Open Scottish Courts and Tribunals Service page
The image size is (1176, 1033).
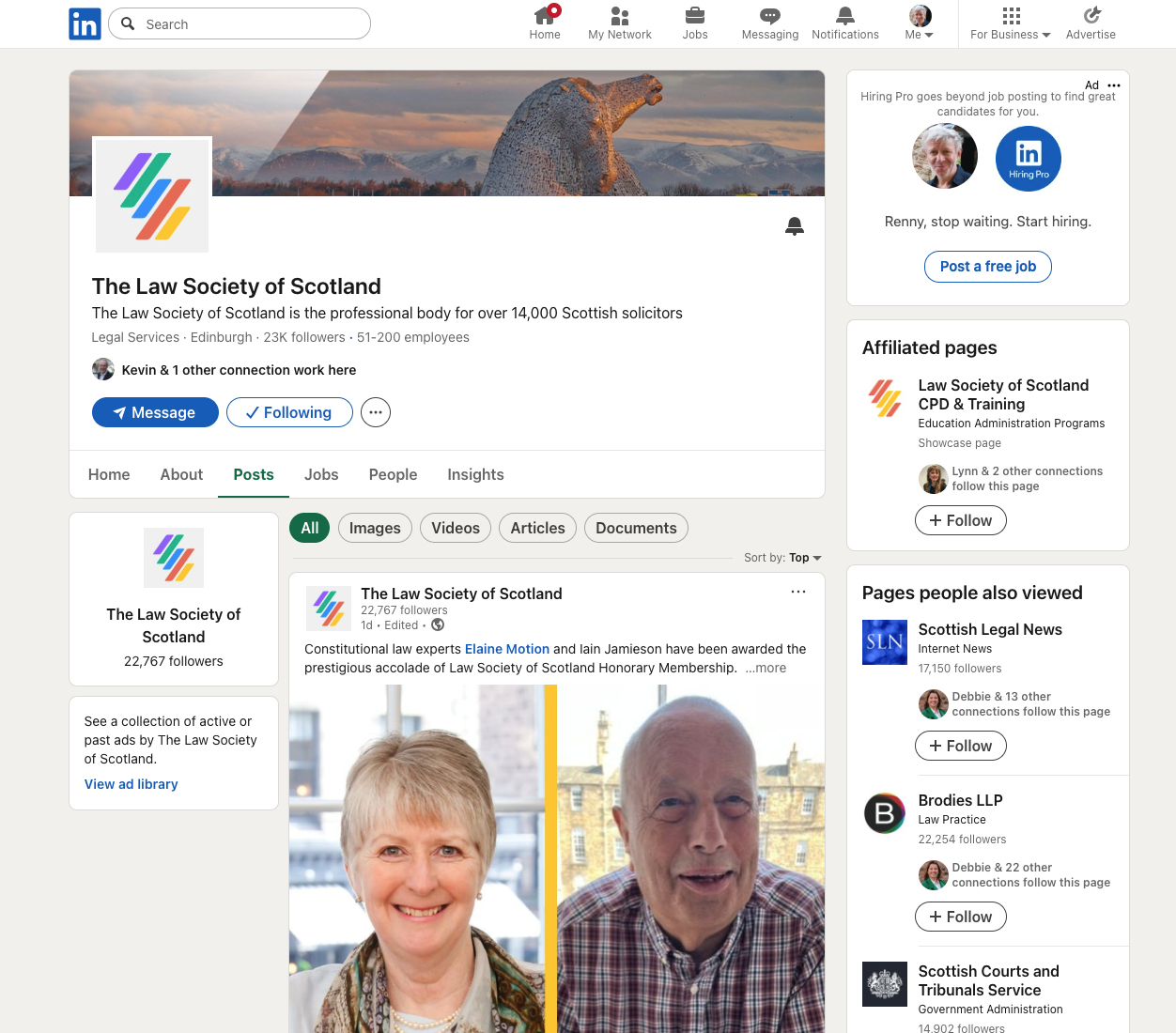[988, 980]
